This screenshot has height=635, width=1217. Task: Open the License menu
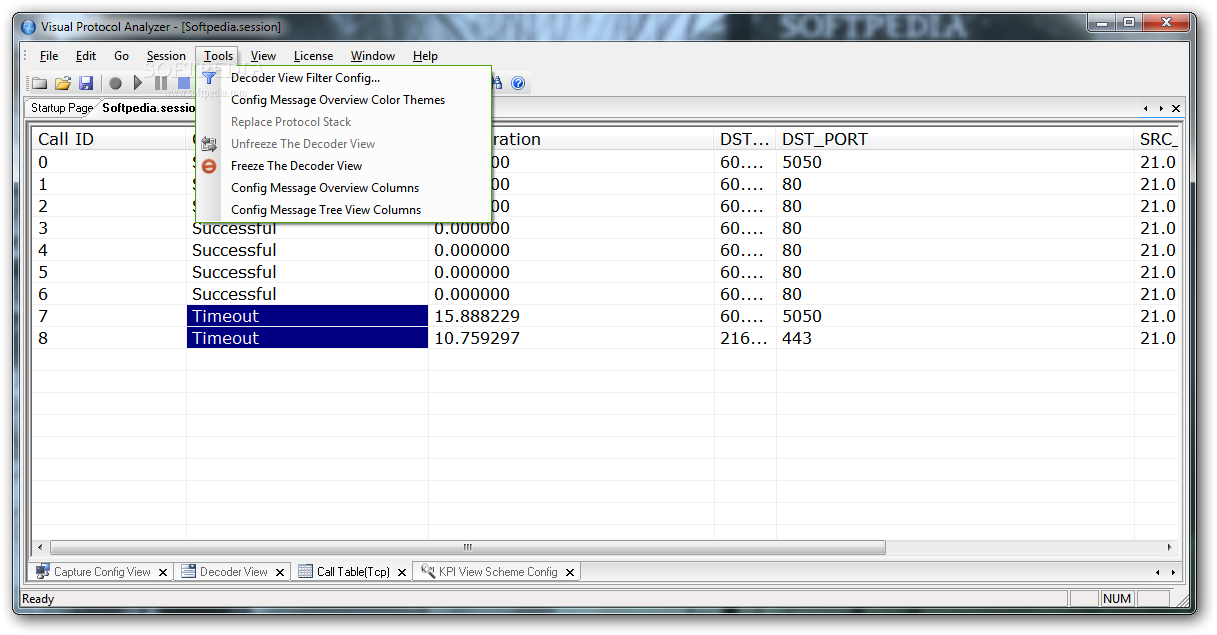point(313,56)
